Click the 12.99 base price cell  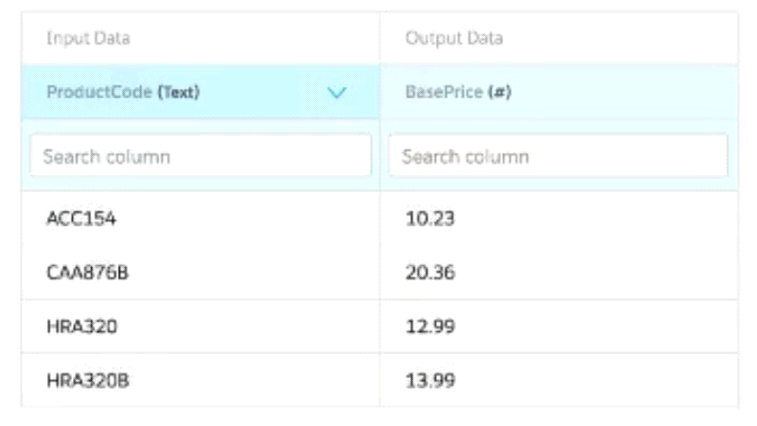pyautogui.click(x=430, y=326)
